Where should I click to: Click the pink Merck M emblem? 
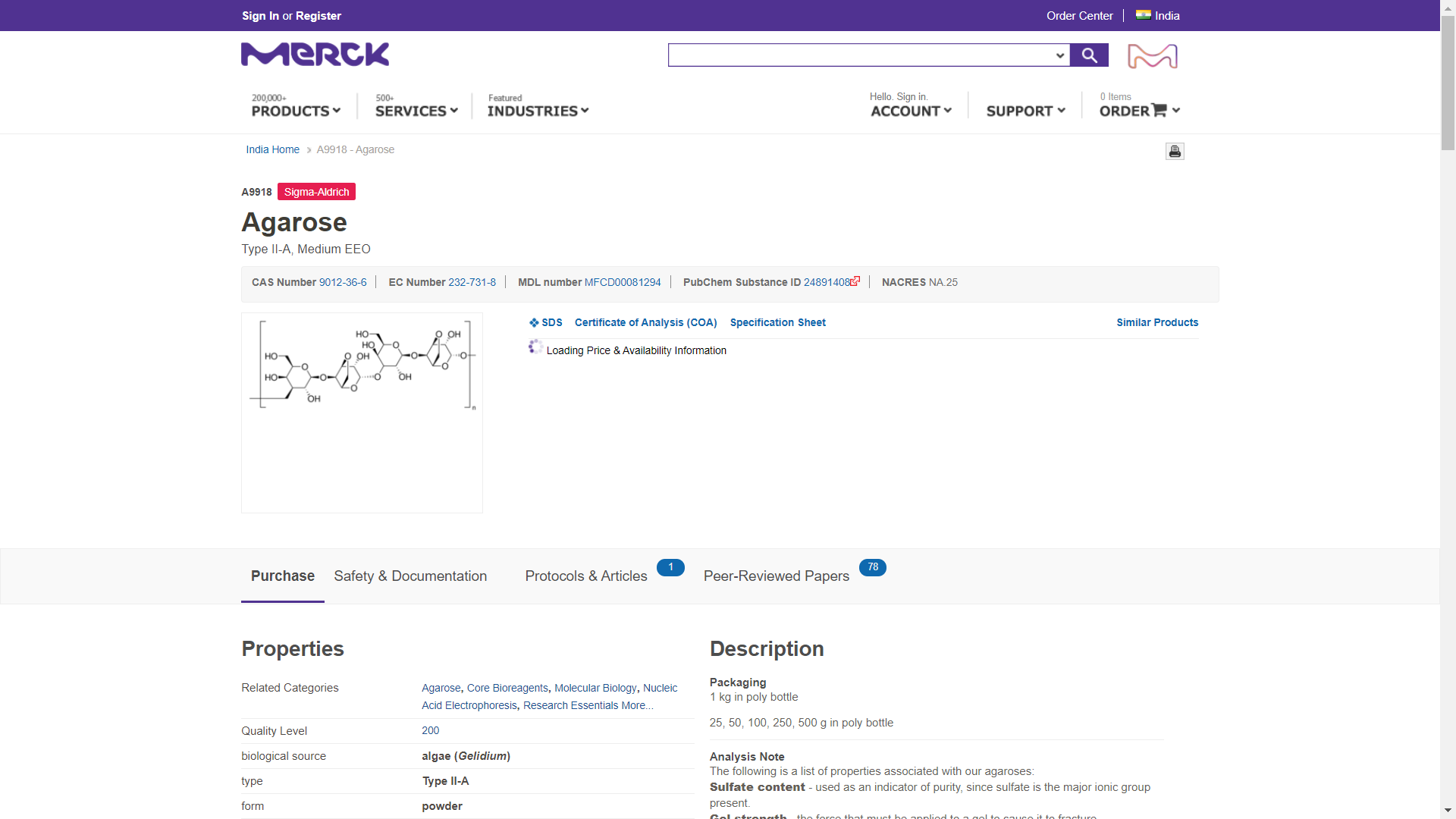click(x=1153, y=55)
